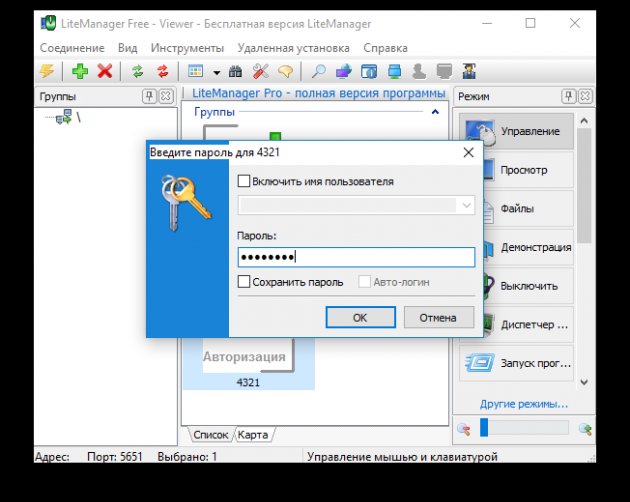Click the zoom out magnifier icon
This screenshot has width=630, height=502.
tap(464, 429)
